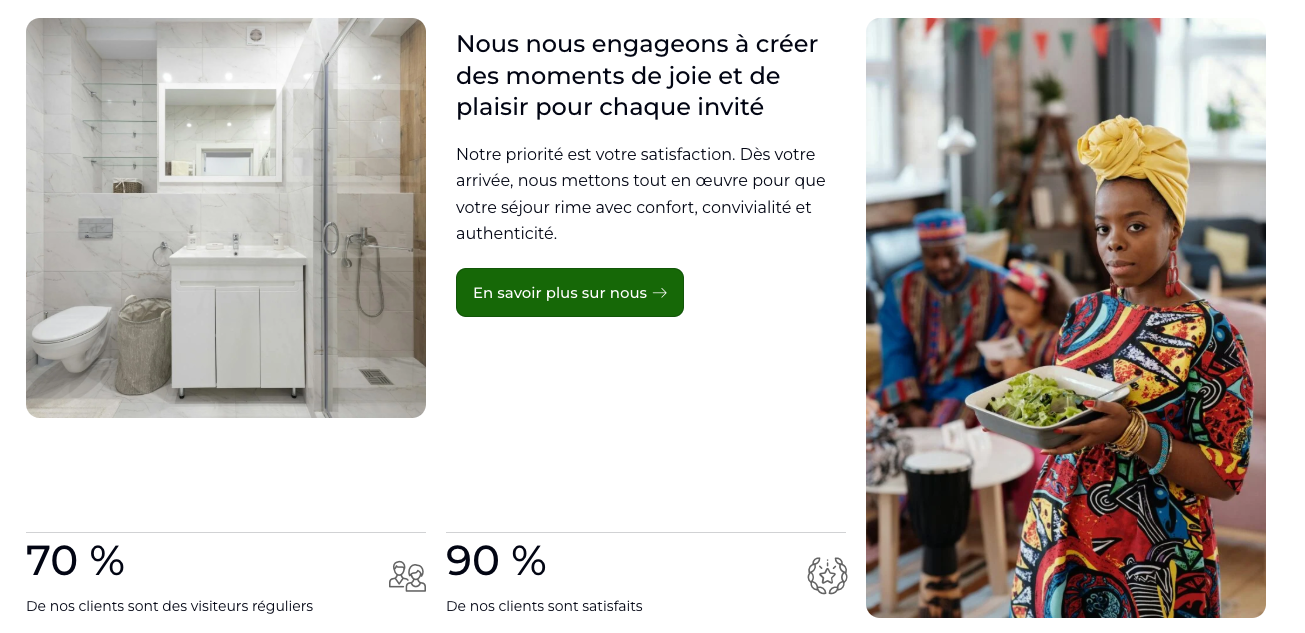Click the regular visitors people icon
Viewport: 1305px width, 633px height.
pos(407,576)
